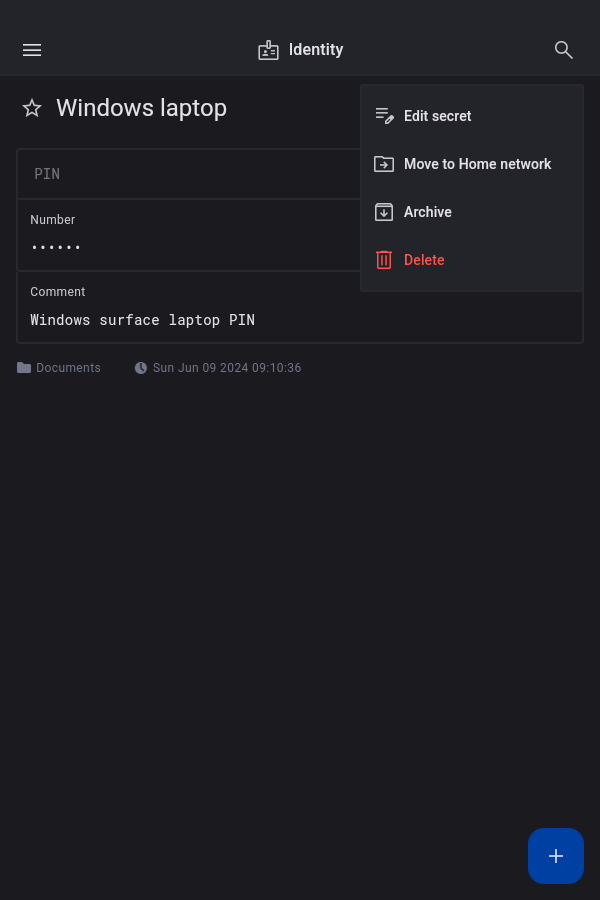Click the Archive box icon

coord(384,212)
